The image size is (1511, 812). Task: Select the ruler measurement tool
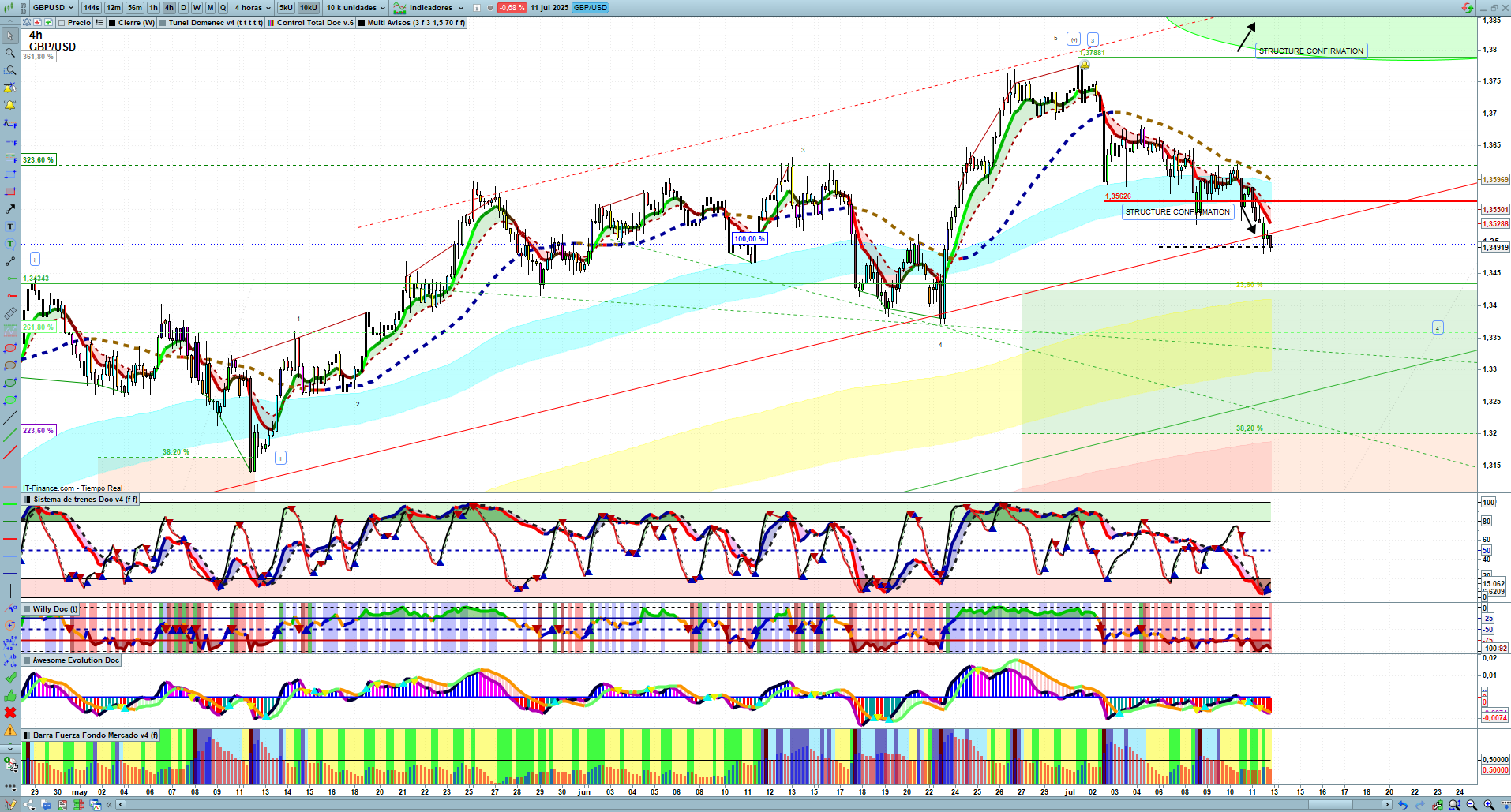10,313
